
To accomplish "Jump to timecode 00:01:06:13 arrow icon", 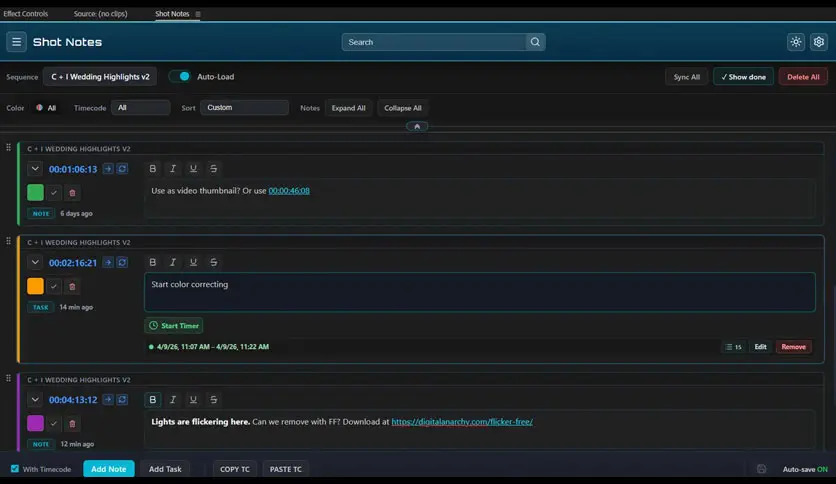I will [x=108, y=168].
